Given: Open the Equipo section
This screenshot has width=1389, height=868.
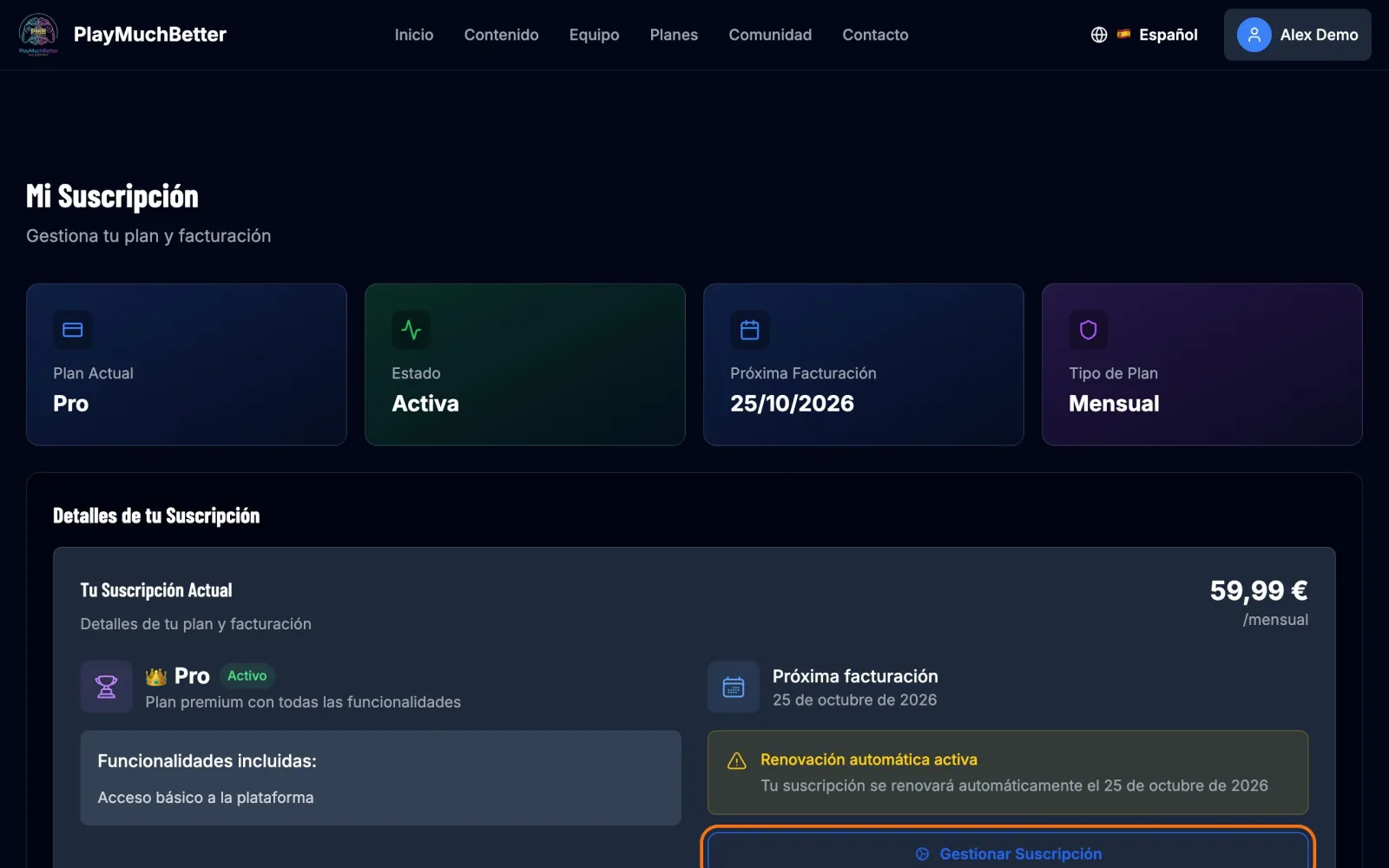Looking at the screenshot, I should coord(595,35).
